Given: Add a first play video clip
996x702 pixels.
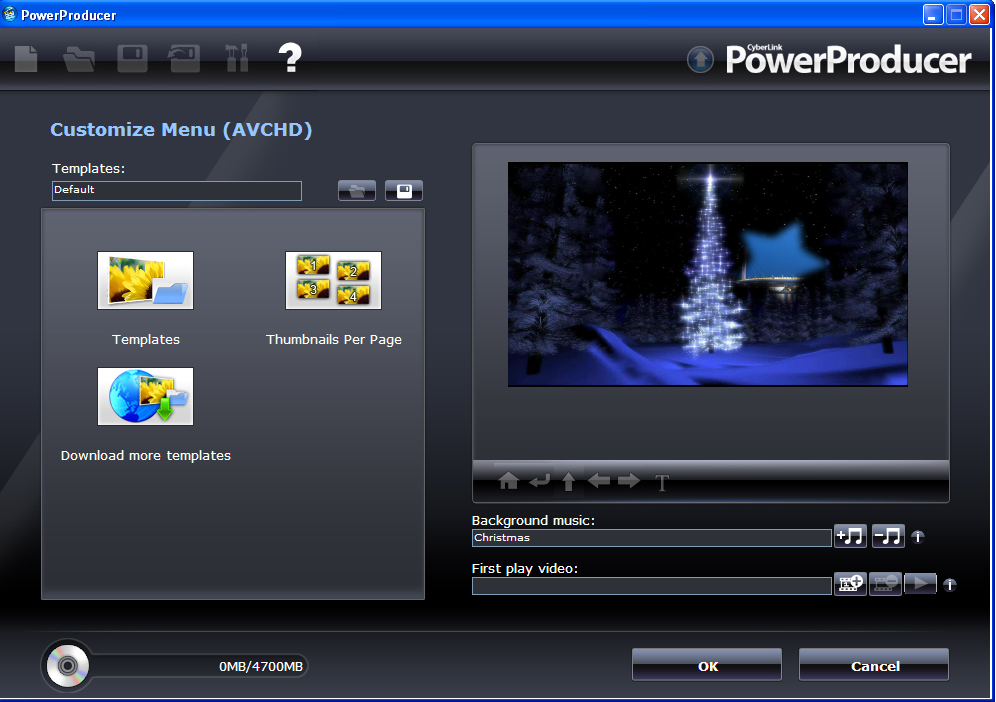Looking at the screenshot, I should point(850,584).
